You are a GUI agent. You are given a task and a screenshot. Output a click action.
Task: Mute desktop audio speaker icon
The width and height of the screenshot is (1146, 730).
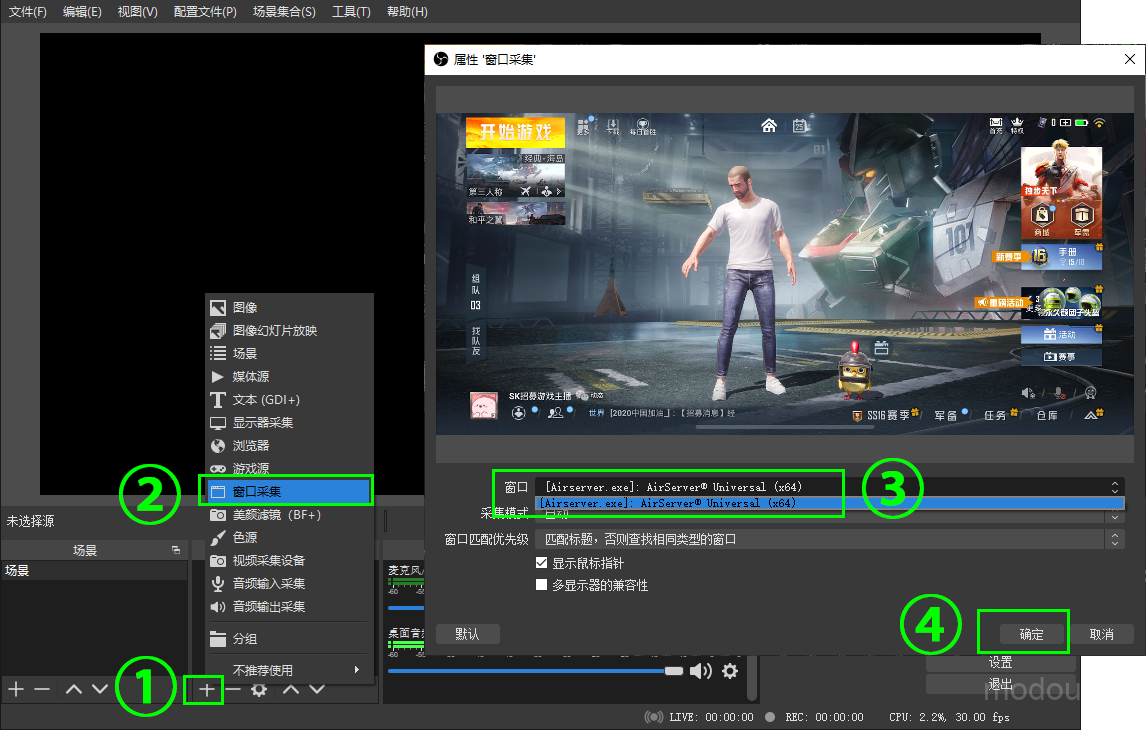pyautogui.click(x=701, y=671)
